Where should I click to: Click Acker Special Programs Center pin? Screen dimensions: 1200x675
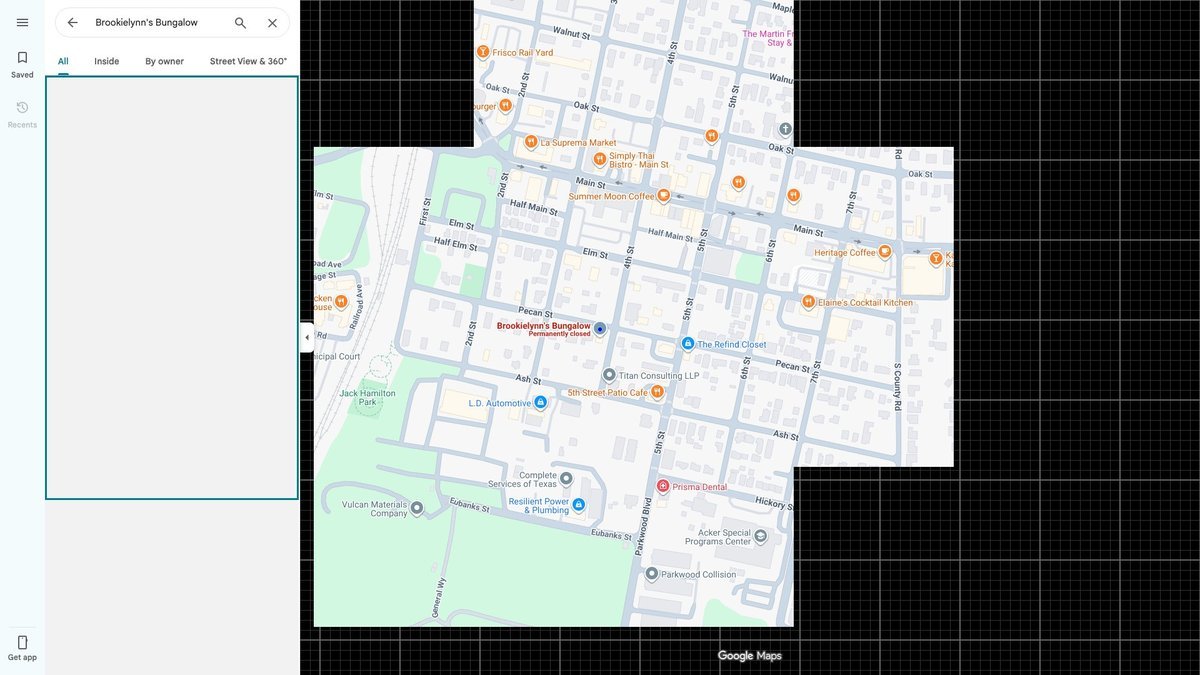coord(760,536)
